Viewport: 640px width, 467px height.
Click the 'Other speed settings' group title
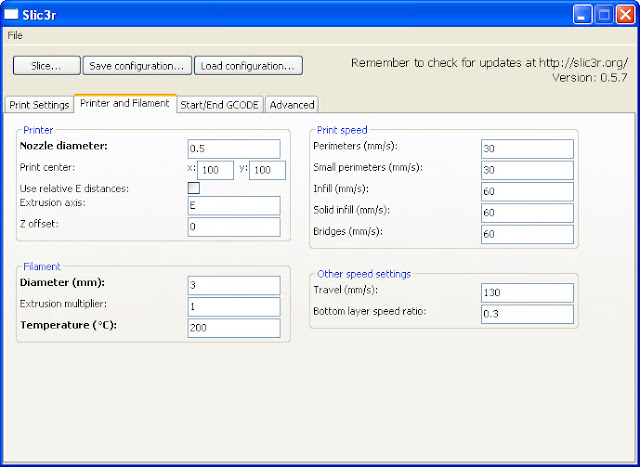(x=364, y=274)
